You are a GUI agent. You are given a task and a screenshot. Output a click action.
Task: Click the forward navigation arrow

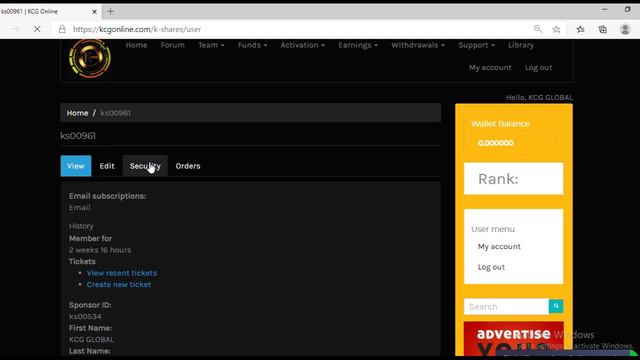point(15,29)
